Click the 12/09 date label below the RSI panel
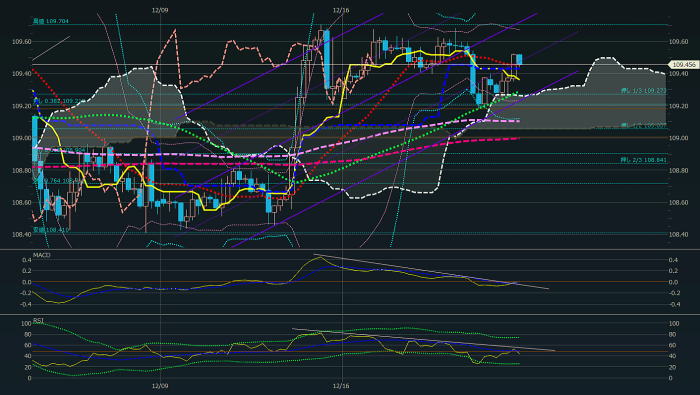This screenshot has width=700, height=395. coord(160,385)
